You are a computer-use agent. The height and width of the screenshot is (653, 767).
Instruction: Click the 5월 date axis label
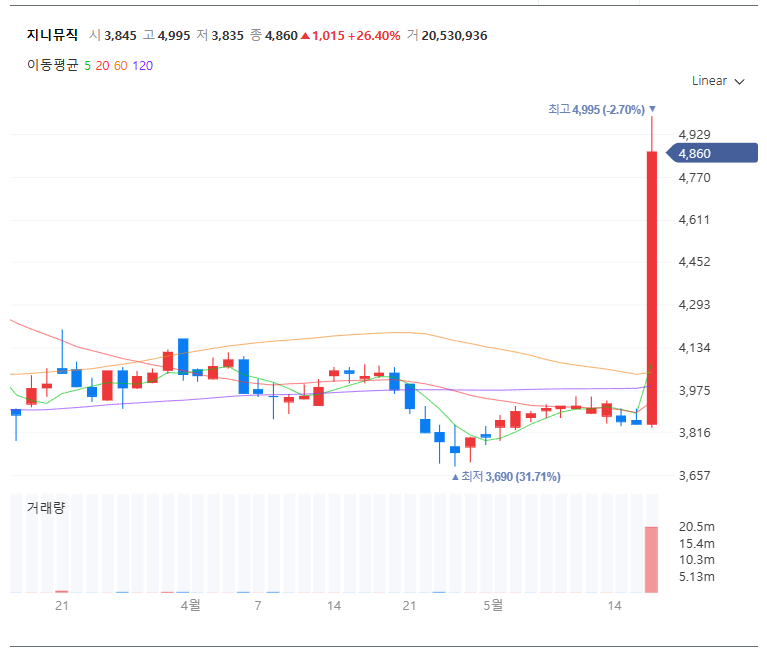click(493, 606)
